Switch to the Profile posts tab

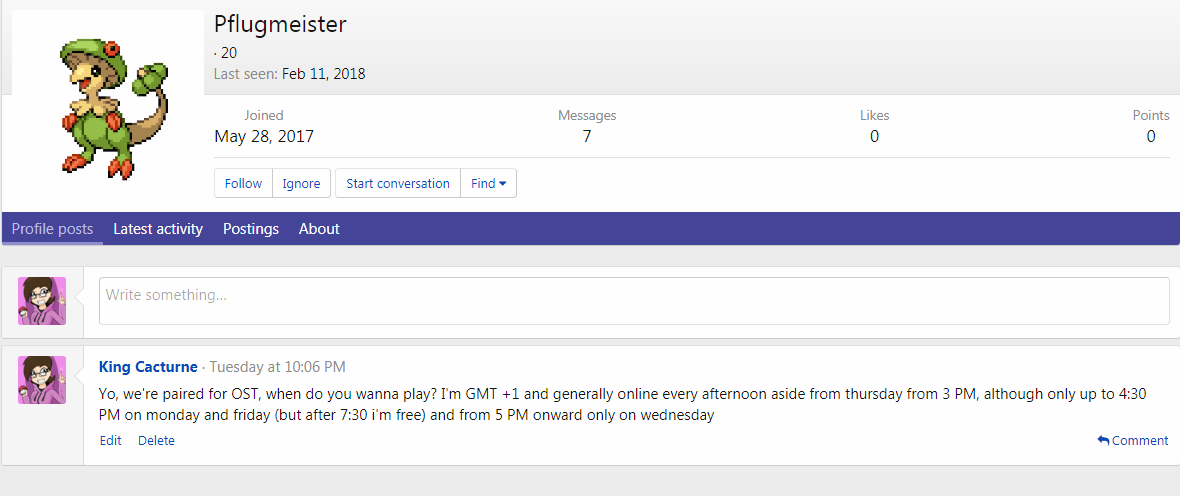coord(52,229)
